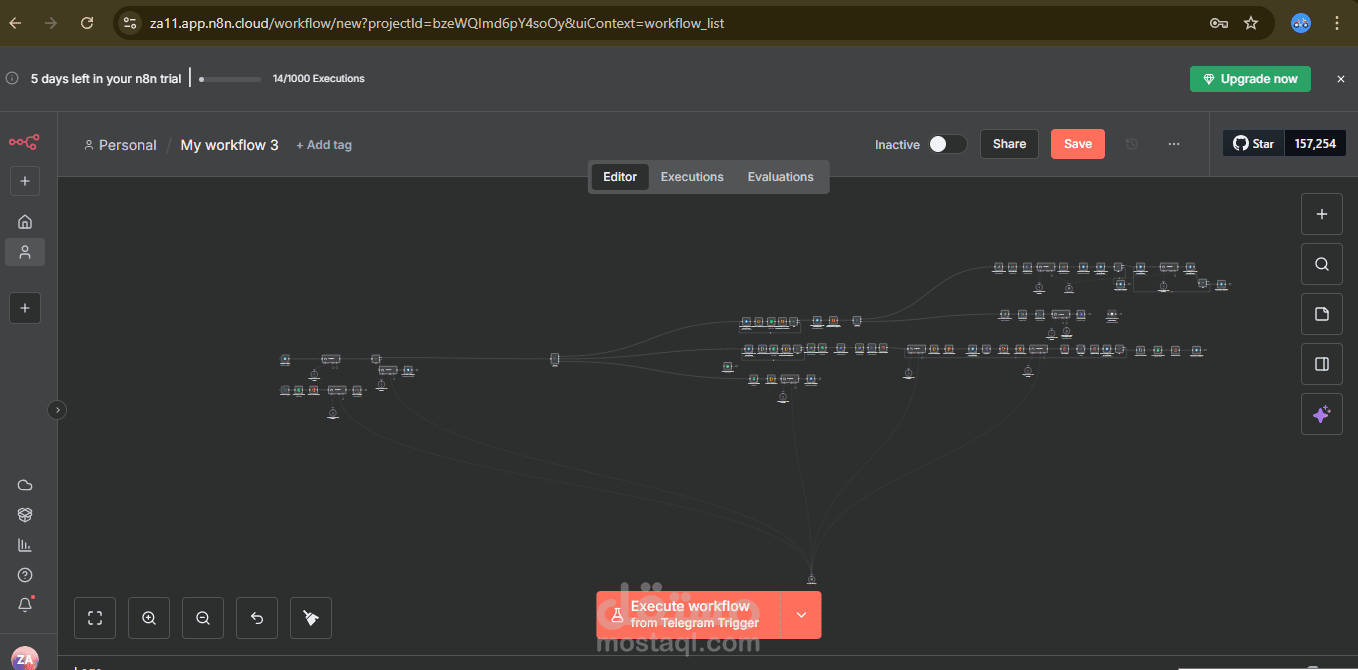Open the three-dot workflow options menu

pyautogui.click(x=1174, y=144)
